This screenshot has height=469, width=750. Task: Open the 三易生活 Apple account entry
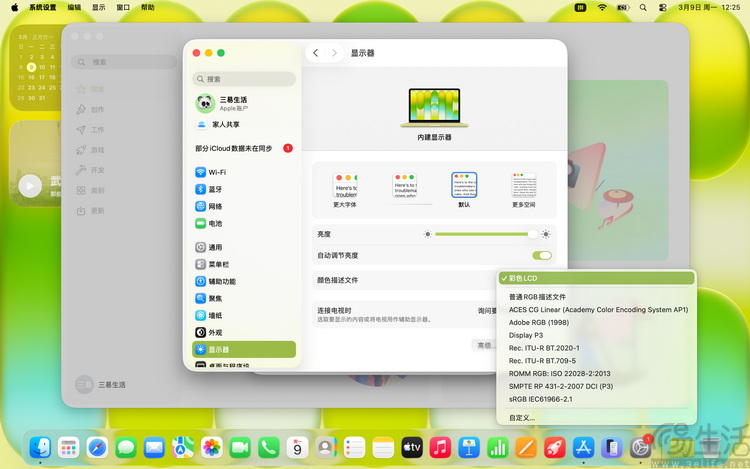pos(244,103)
